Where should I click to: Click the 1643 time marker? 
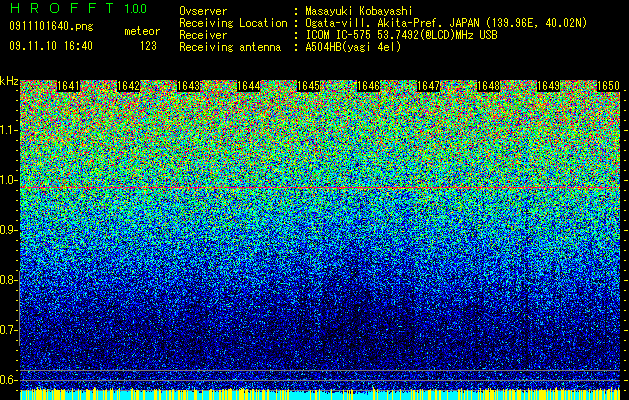pyautogui.click(x=189, y=86)
